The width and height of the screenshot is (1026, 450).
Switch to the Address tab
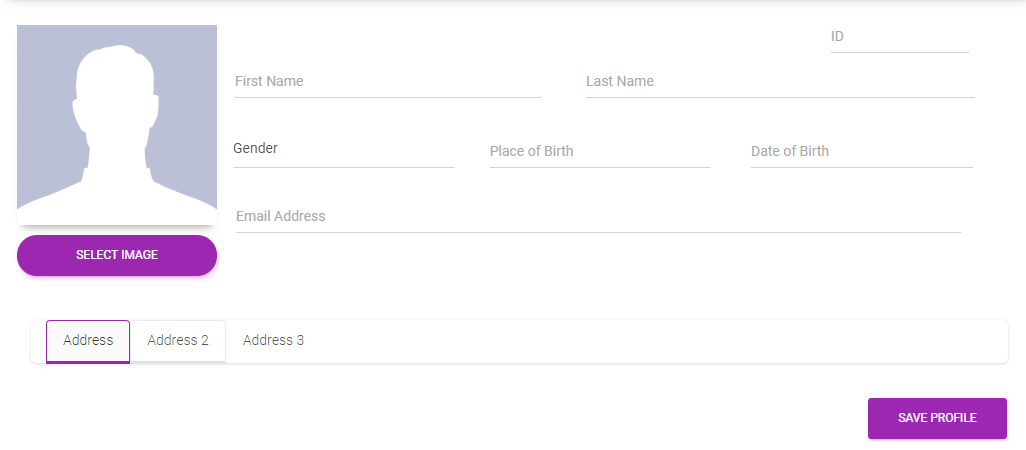click(x=88, y=341)
